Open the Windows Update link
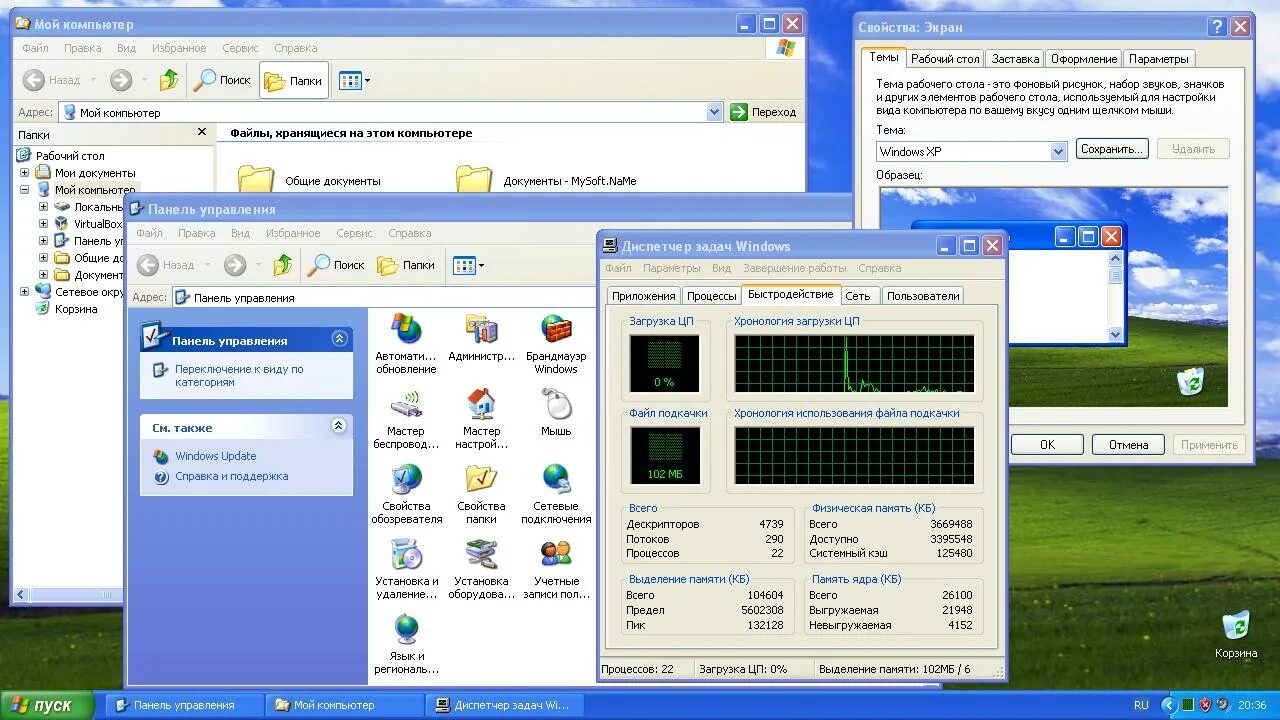1280x720 pixels. [216, 456]
